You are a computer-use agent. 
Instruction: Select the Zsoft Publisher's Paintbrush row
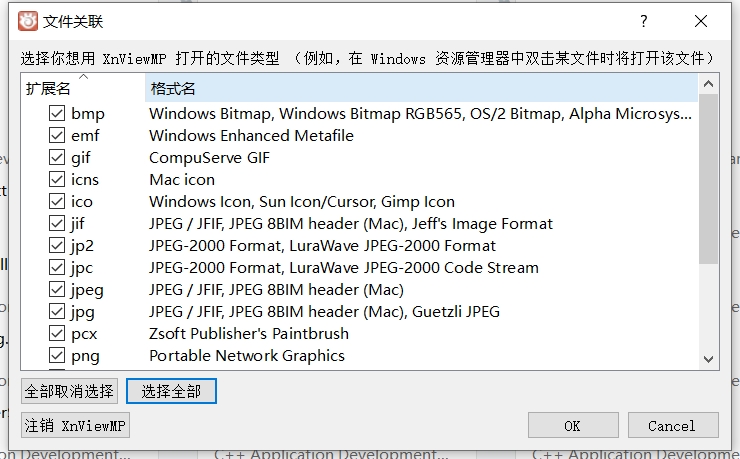pyautogui.click(x=249, y=334)
